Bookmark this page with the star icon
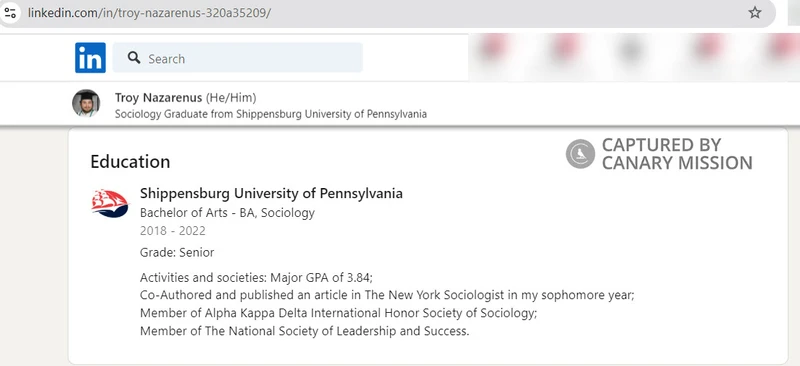The image size is (800, 366). 755,13
